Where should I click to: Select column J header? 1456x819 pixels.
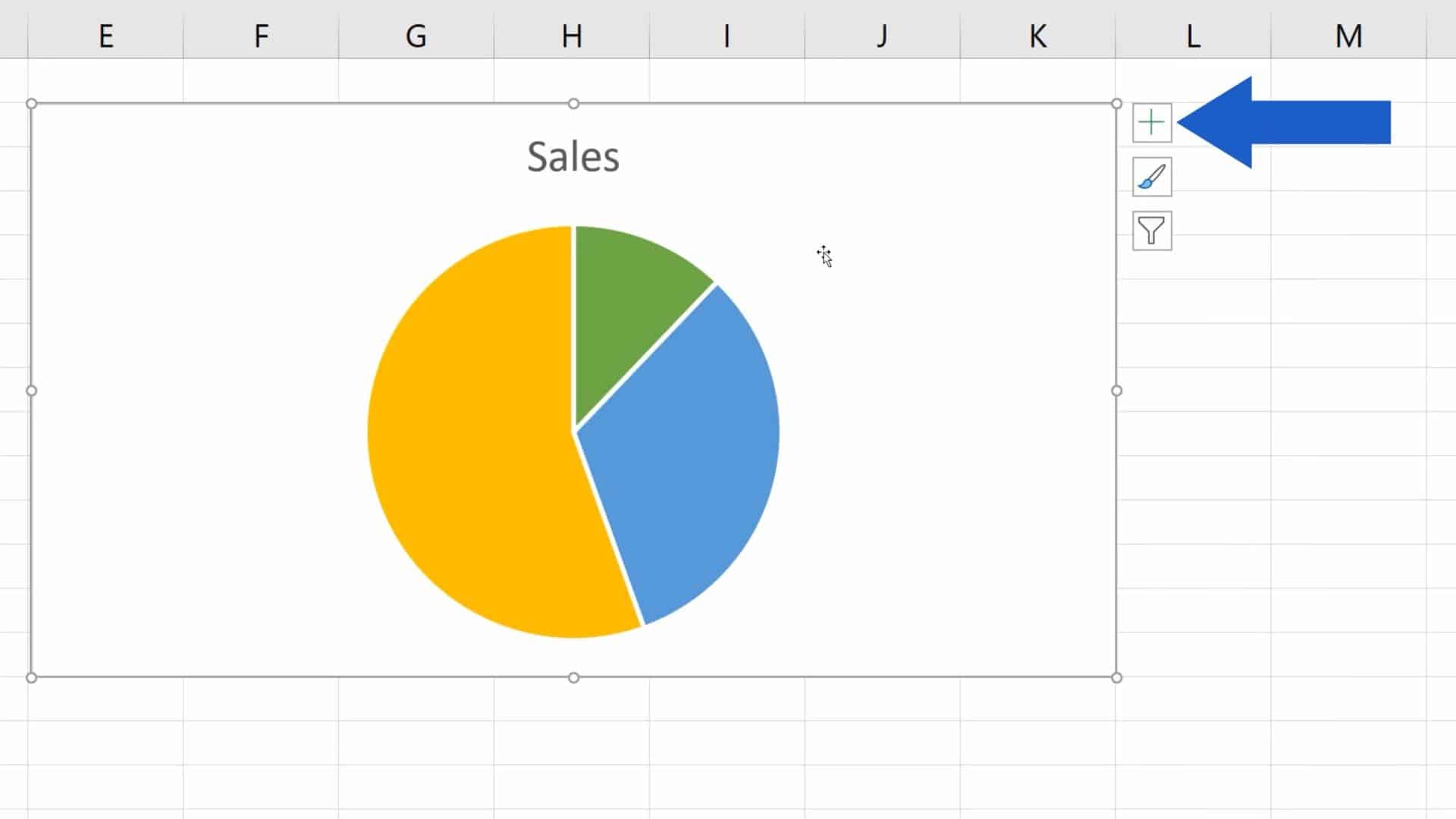(883, 35)
